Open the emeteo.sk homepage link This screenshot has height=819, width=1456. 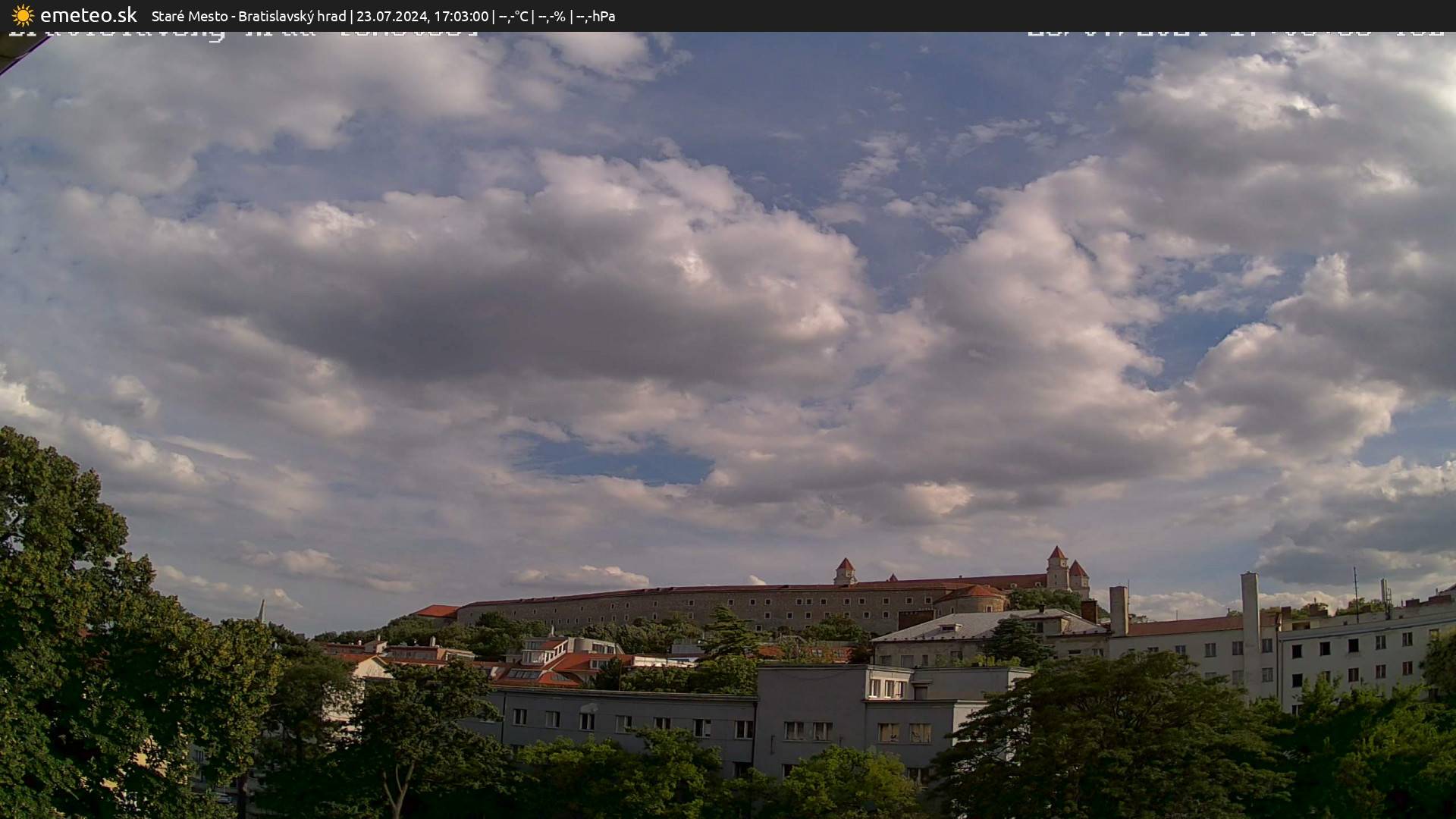click(88, 14)
